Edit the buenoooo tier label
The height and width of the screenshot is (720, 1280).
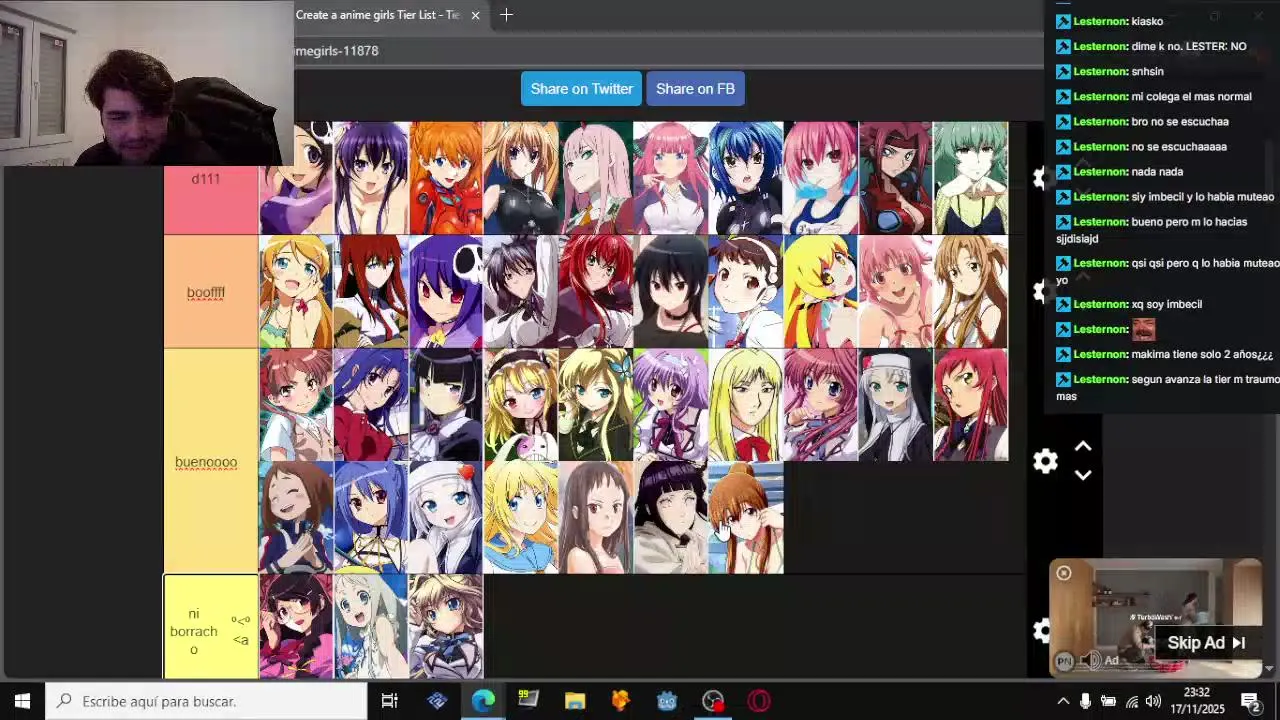(206, 462)
